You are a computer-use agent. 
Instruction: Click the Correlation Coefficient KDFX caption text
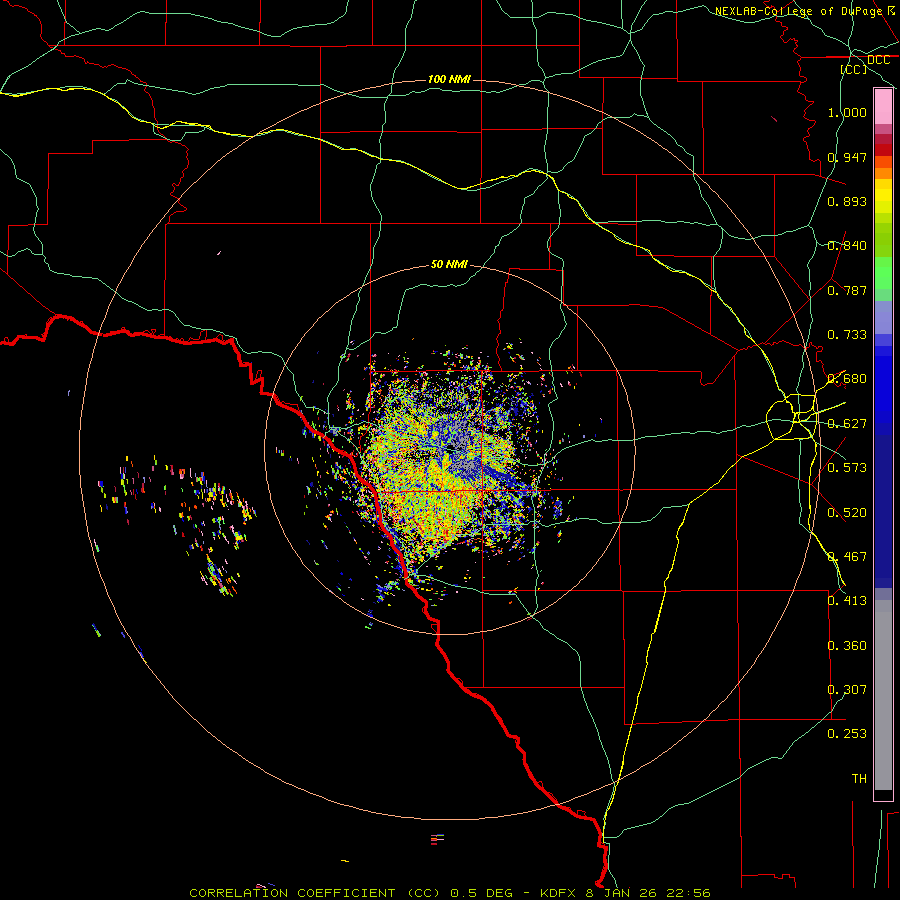[x=450, y=893]
